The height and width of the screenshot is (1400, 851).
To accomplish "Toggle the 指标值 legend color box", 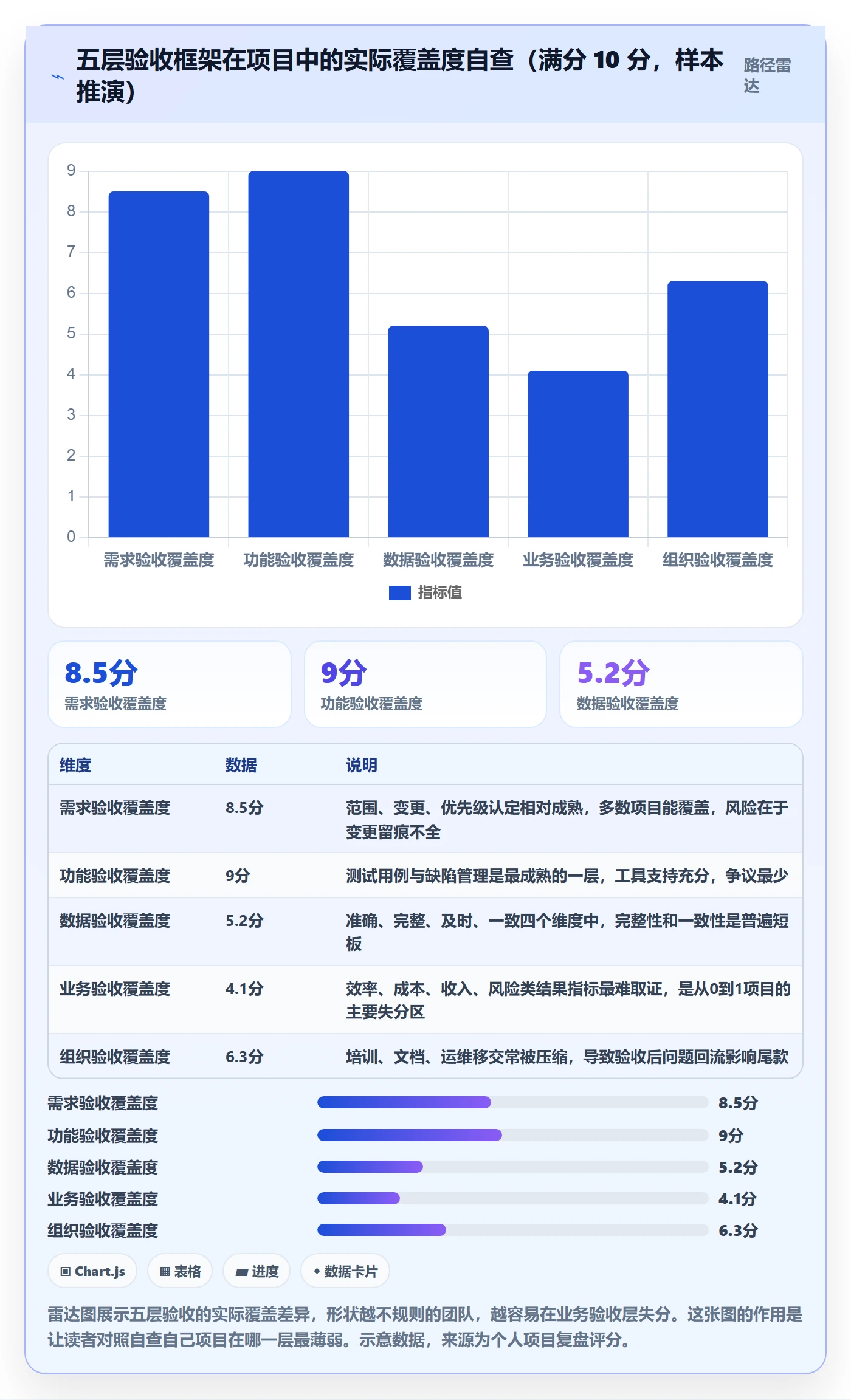I will (x=399, y=592).
